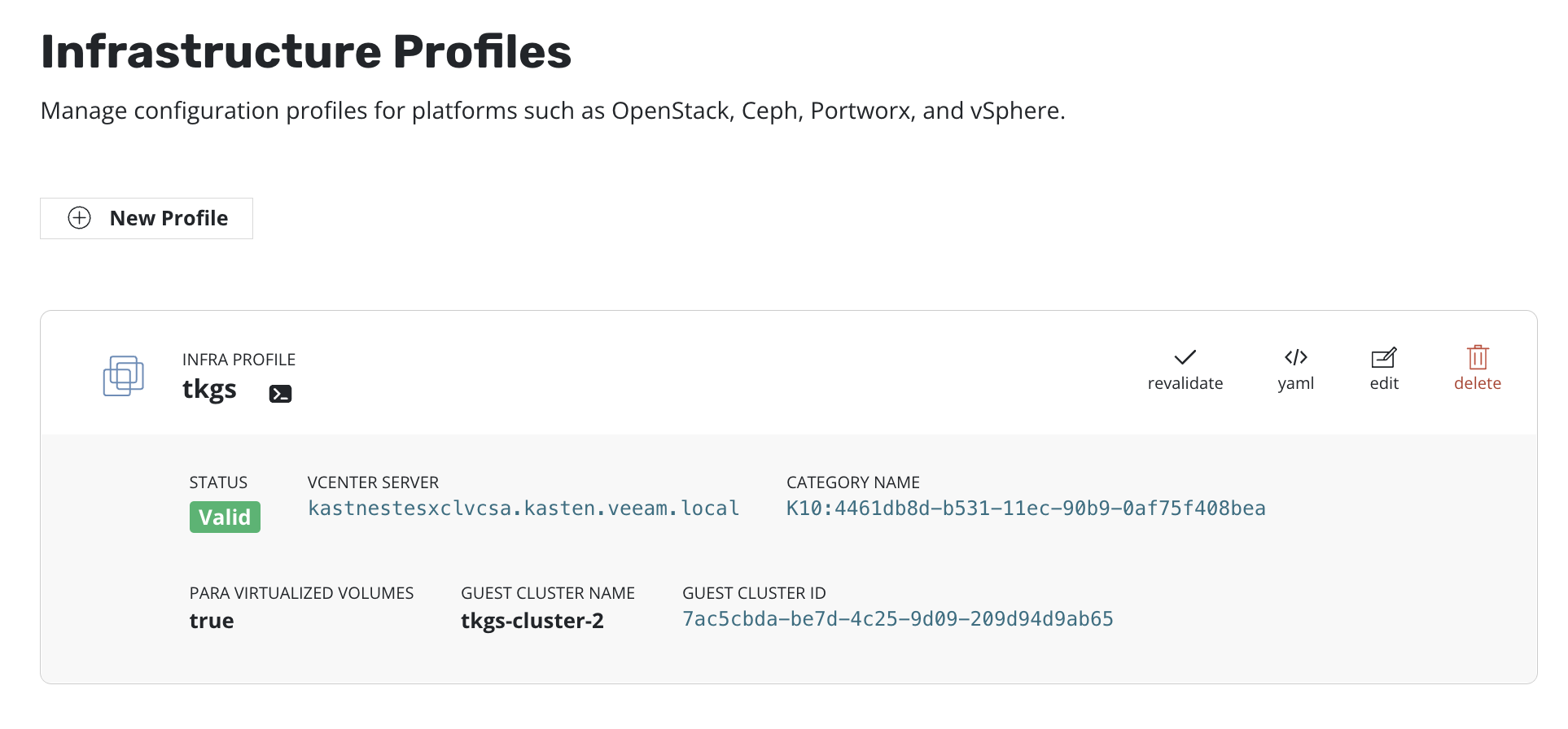
Task: Click the true value under Para Virtualized Volumes
Action: pos(212,621)
